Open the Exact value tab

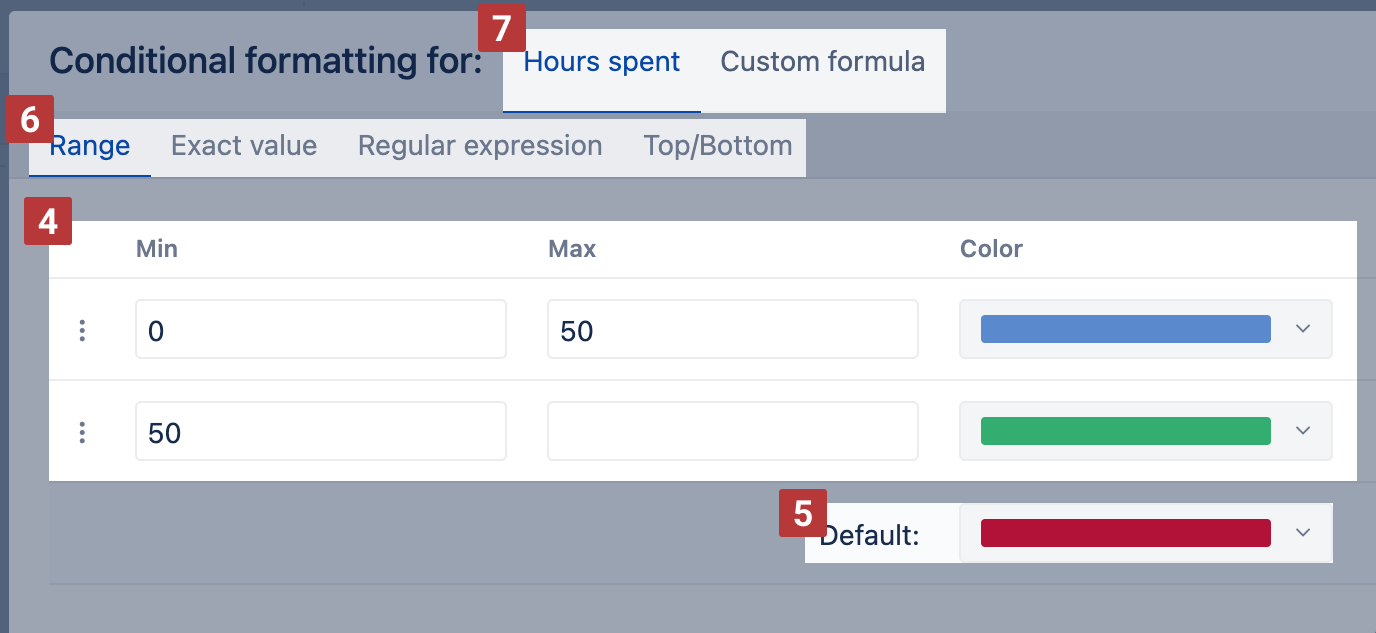244,146
